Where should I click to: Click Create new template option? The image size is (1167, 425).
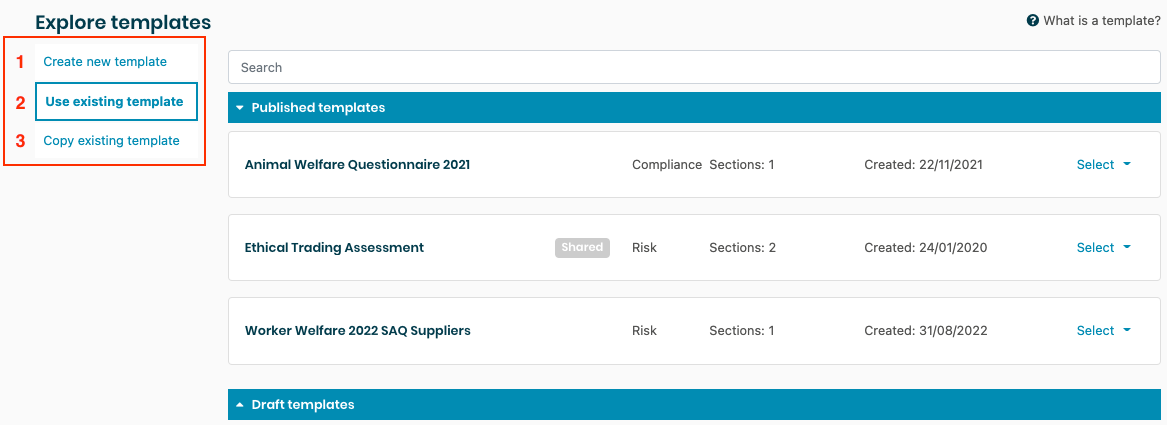click(x=105, y=62)
